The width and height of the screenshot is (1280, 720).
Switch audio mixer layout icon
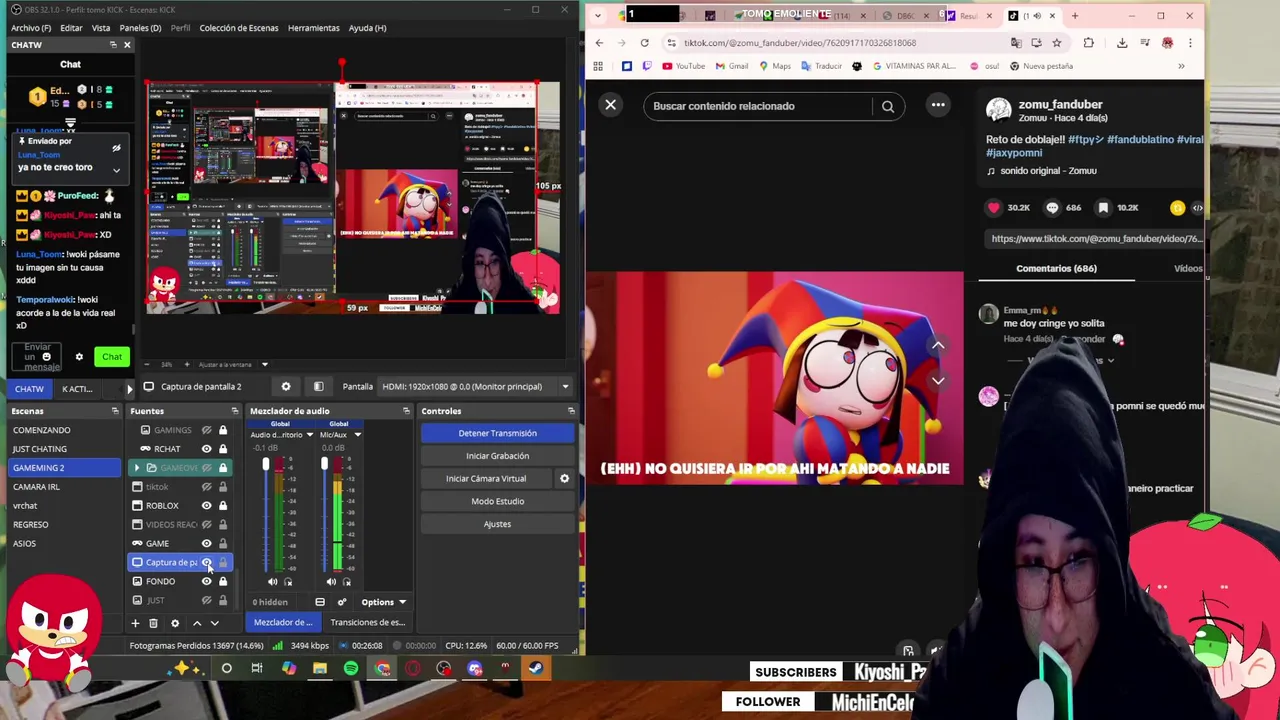[x=320, y=602]
